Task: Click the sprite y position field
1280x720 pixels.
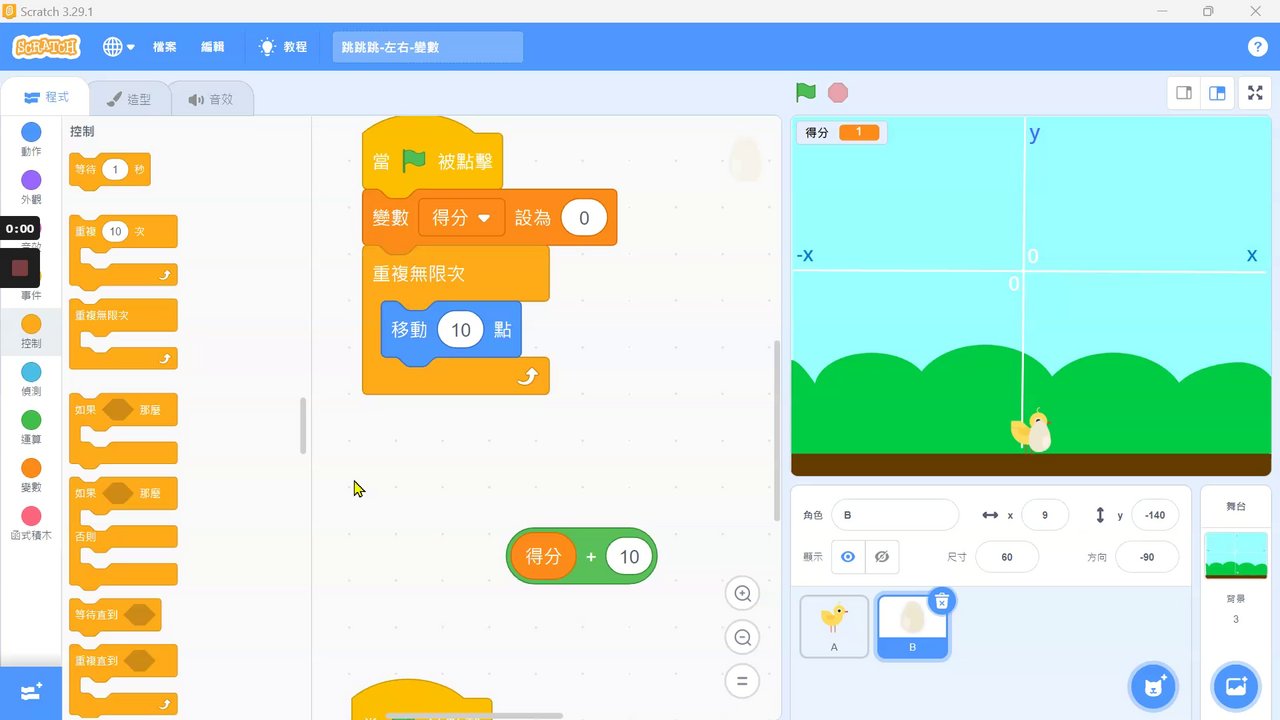Action: [x=1155, y=515]
